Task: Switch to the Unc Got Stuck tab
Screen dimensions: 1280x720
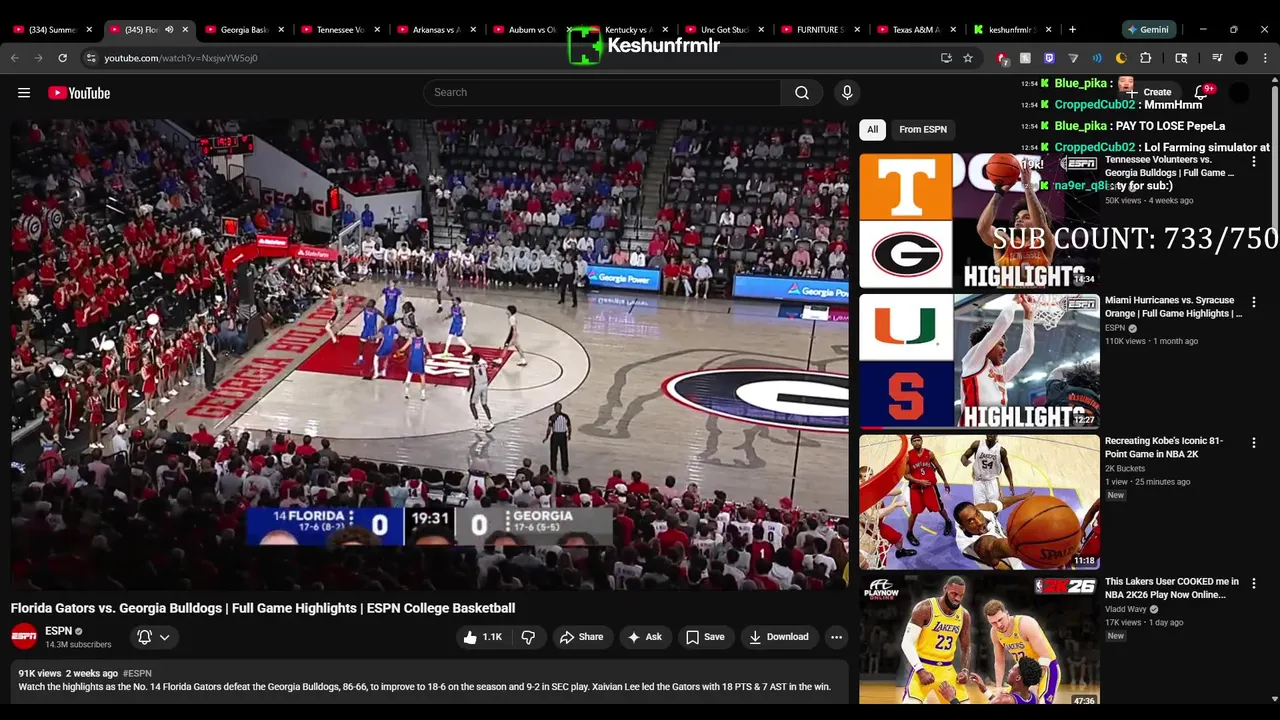Action: point(725,30)
